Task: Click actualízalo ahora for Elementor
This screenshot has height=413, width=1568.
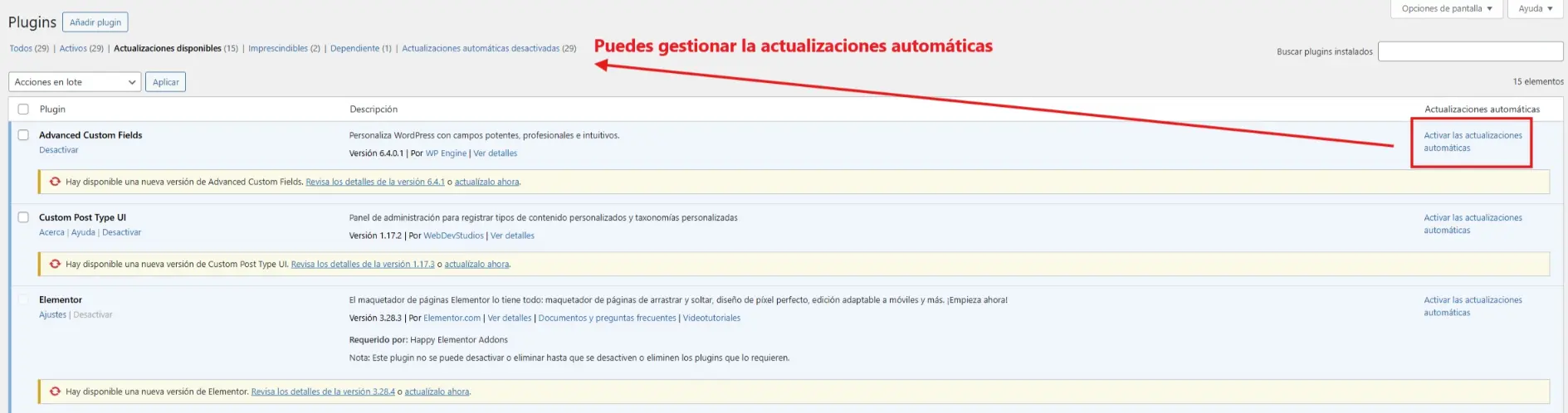Action: click(x=437, y=391)
